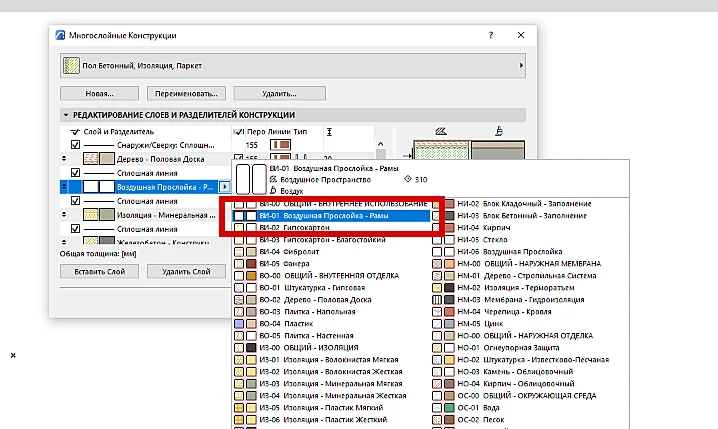
Task: Click the red swatch of НМ-04 Черепица - Кровля
Action: (449, 312)
